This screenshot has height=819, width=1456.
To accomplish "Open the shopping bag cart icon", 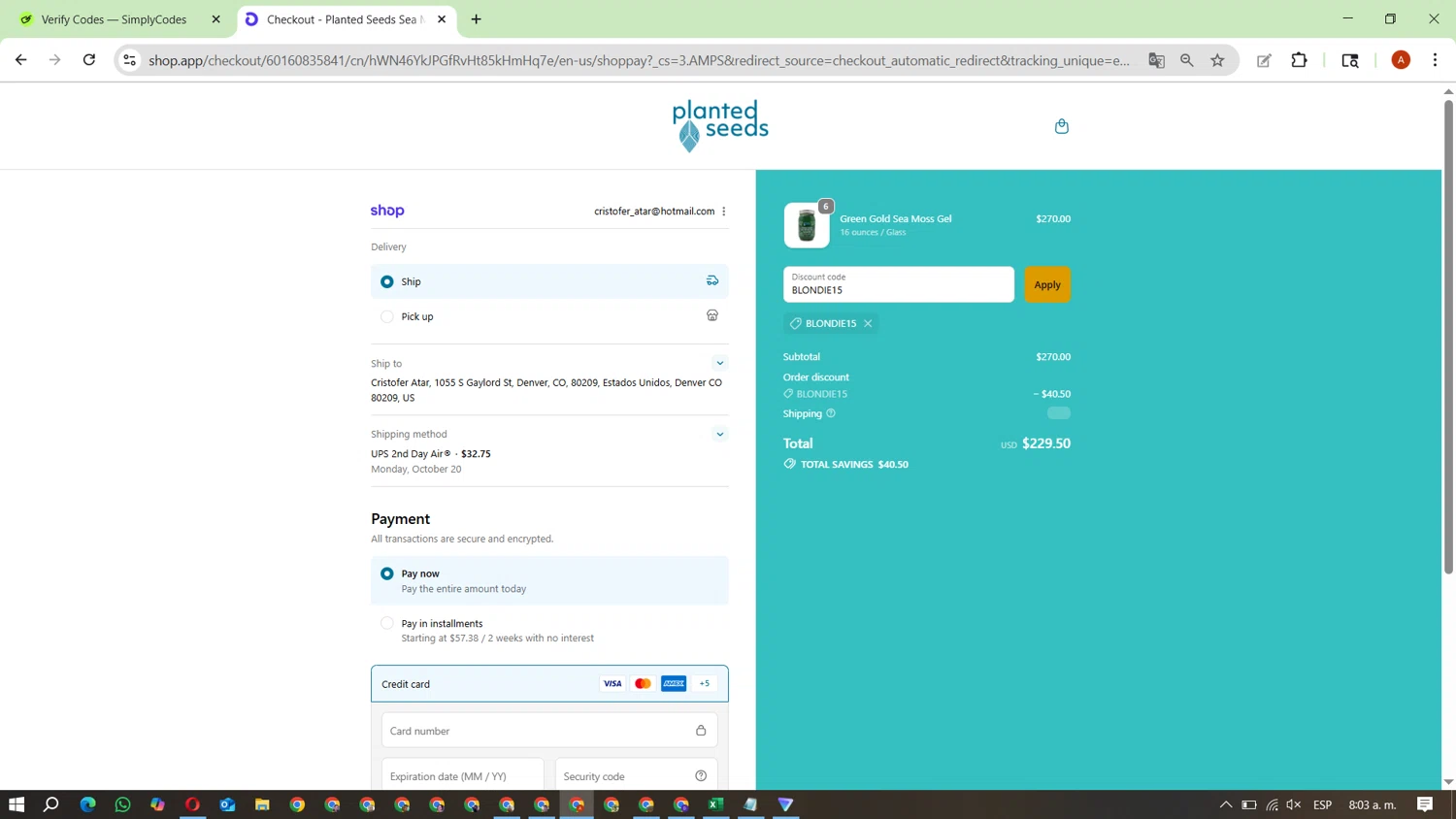I will pos(1061,126).
